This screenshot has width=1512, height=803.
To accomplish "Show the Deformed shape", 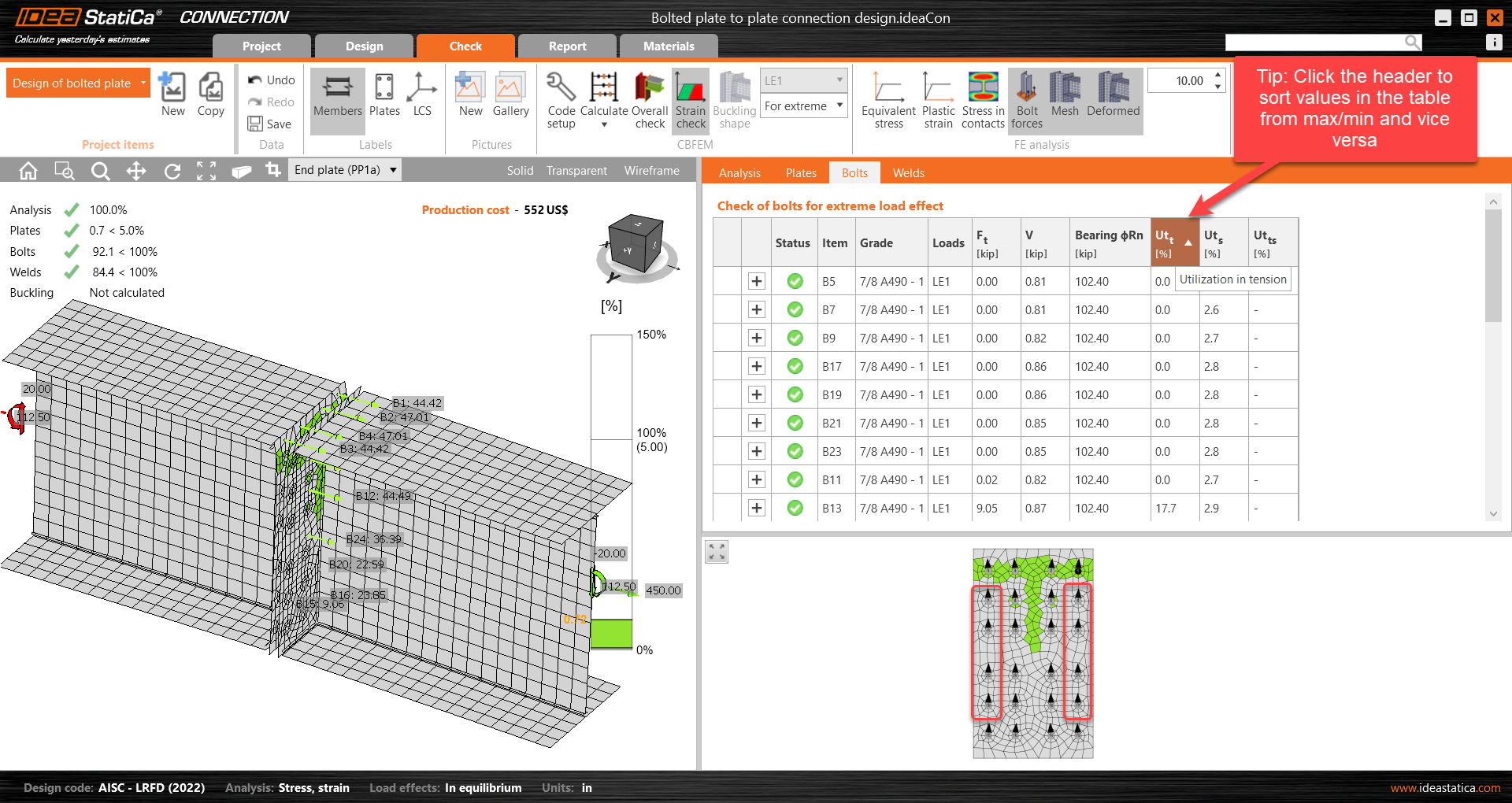I will pos(1112,100).
